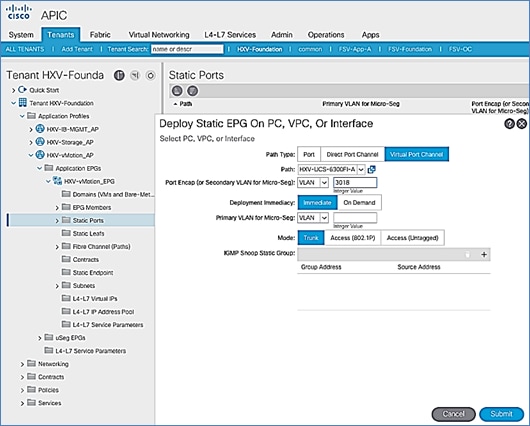Click the Contracts folder icon under HXV-vMotion_EPG

pyautogui.click(x=66, y=259)
